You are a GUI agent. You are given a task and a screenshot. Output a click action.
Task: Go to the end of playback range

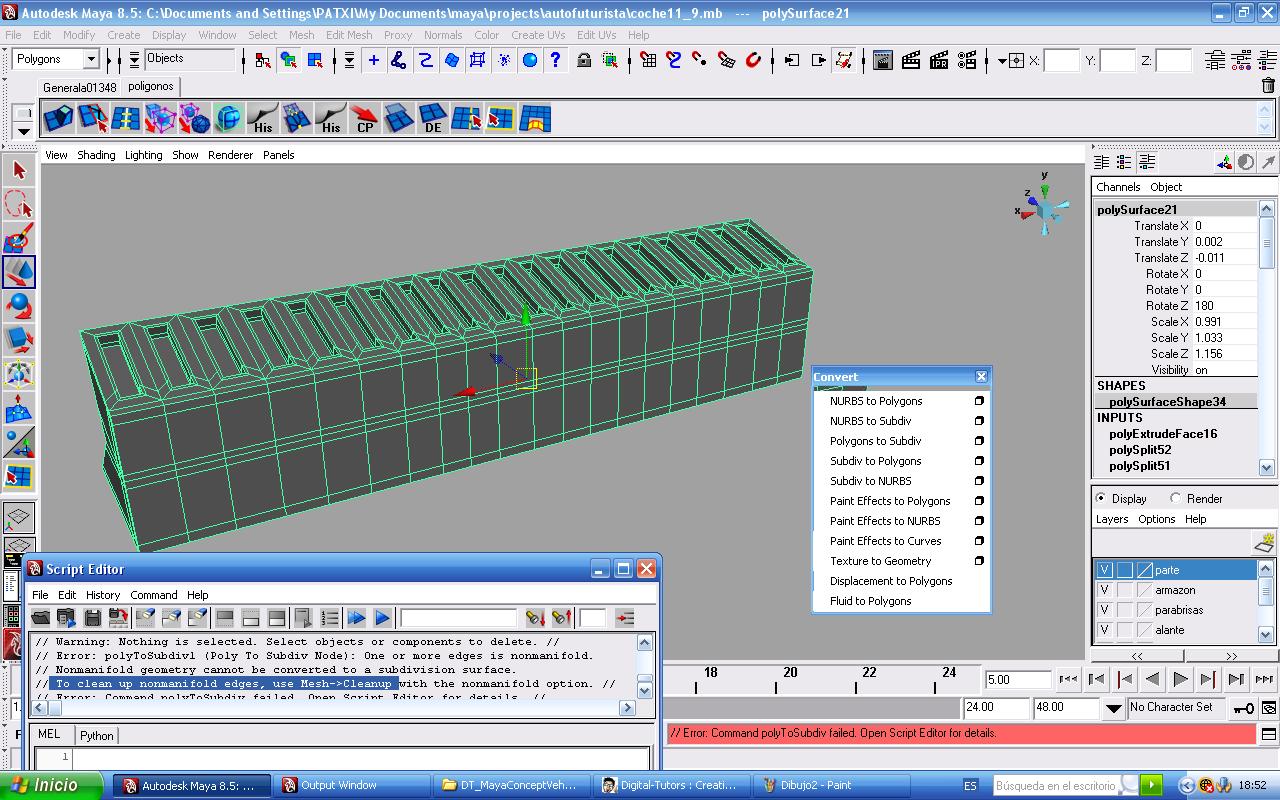click(x=1265, y=679)
